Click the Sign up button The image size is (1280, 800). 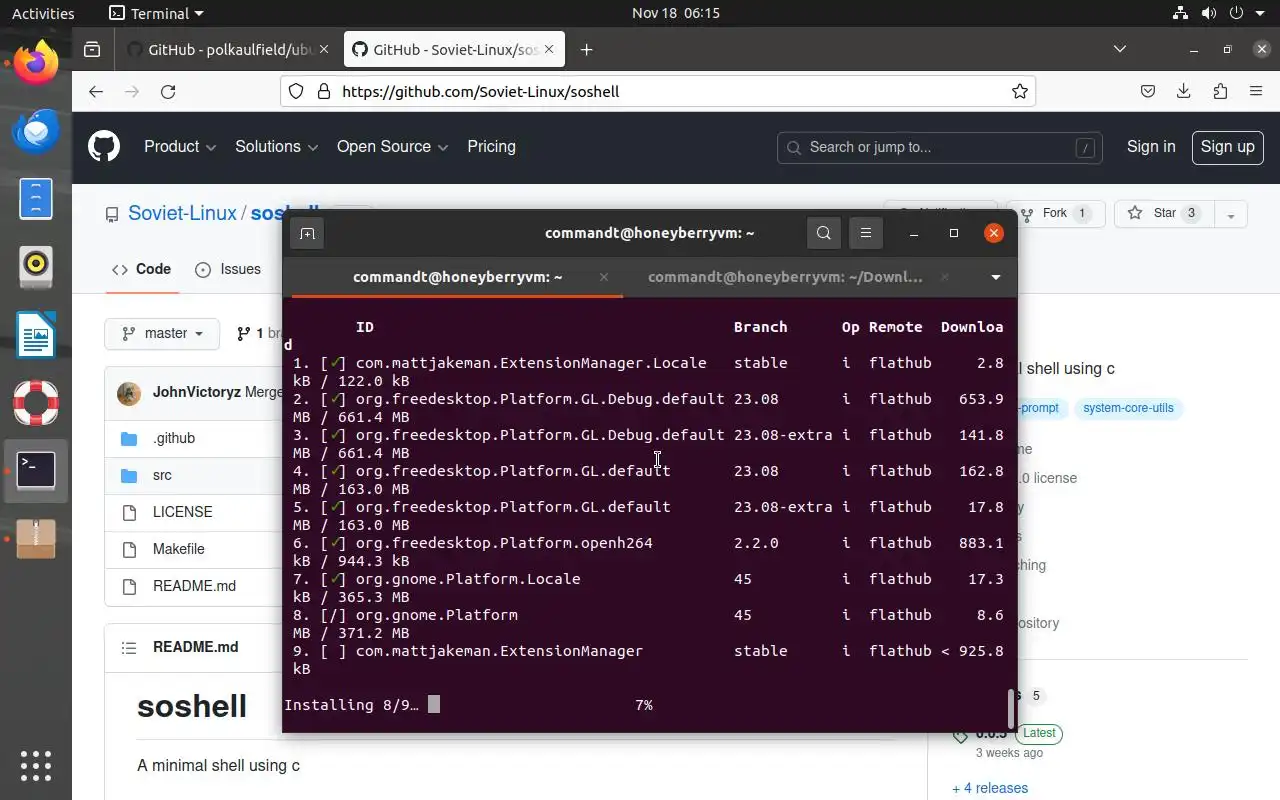pos(1227,147)
